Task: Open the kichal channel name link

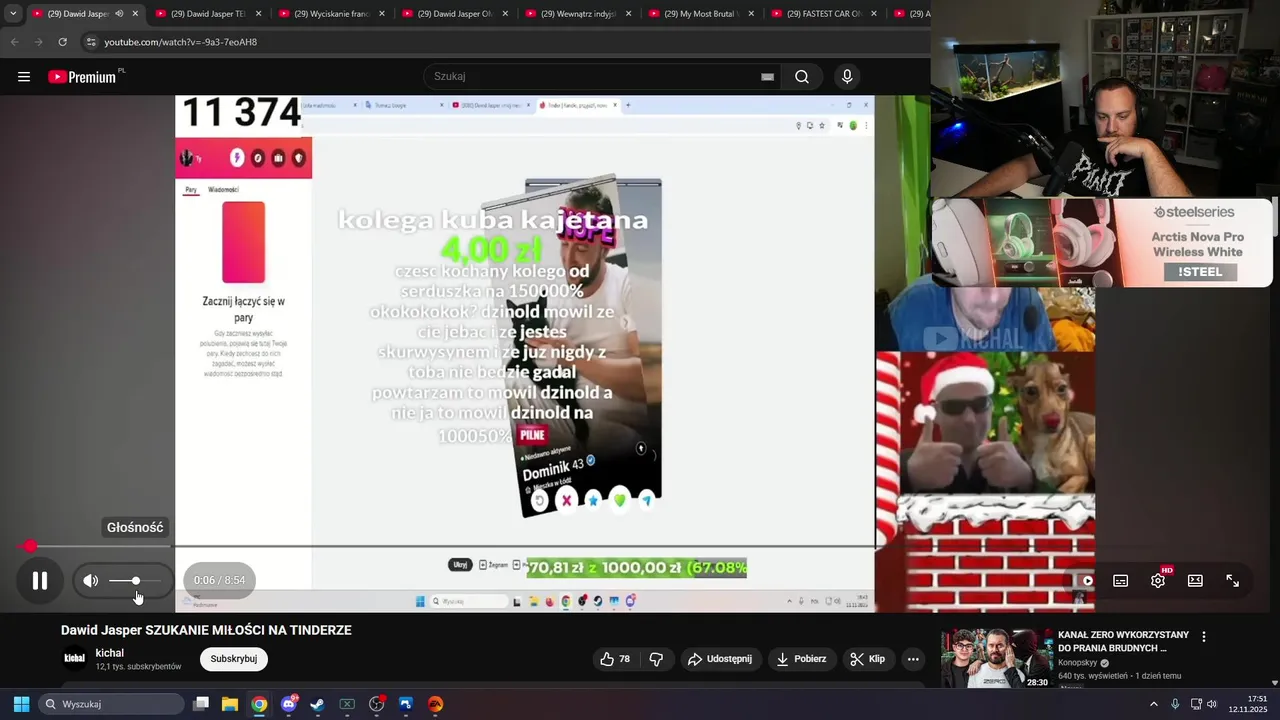Action: [x=110, y=653]
